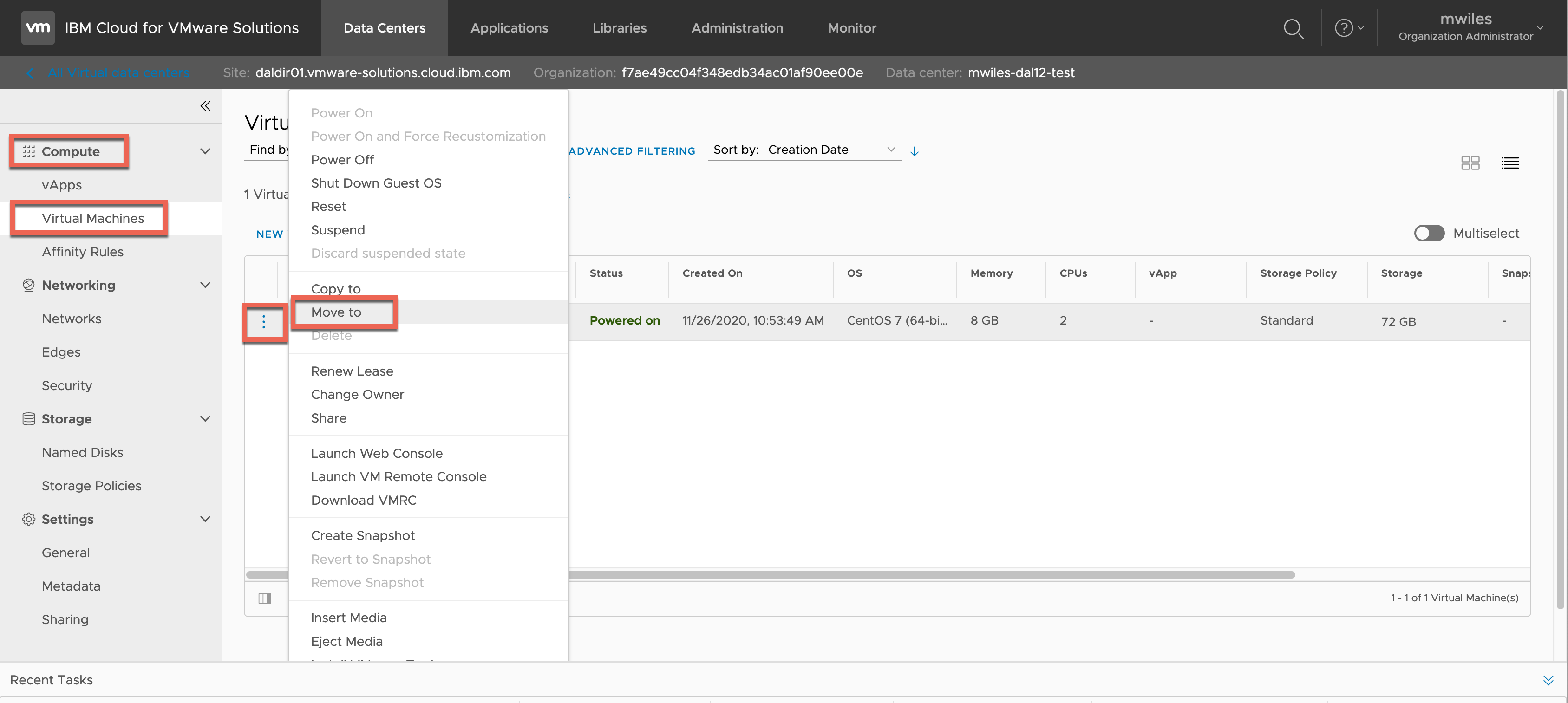
Task: Click the three-dot VM actions icon
Action: pyautogui.click(x=263, y=321)
